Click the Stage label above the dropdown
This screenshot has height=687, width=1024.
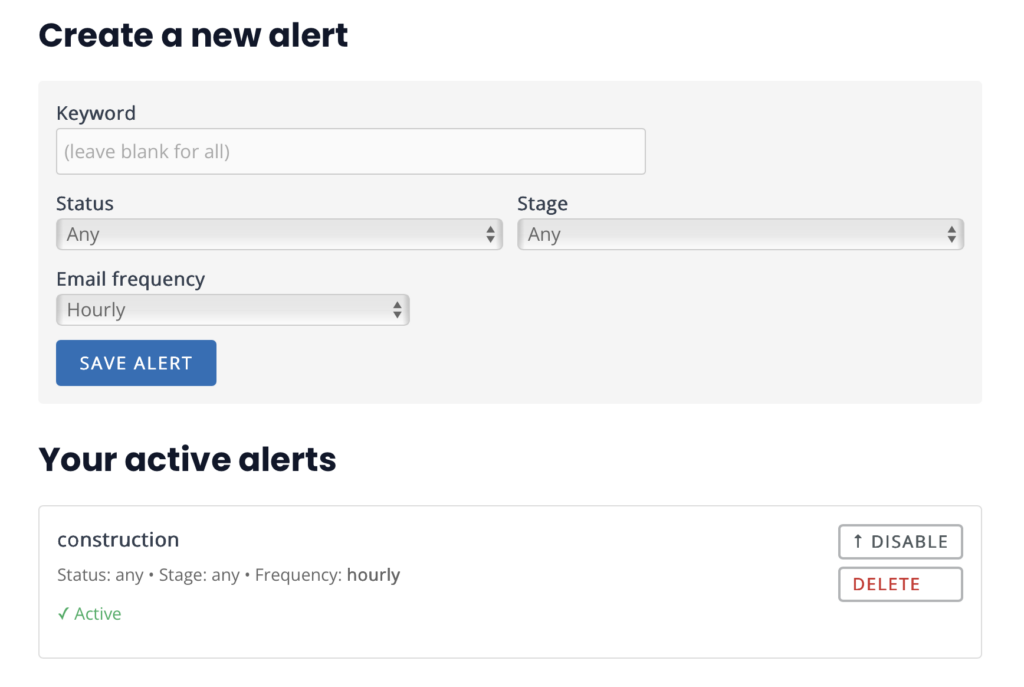click(x=542, y=204)
